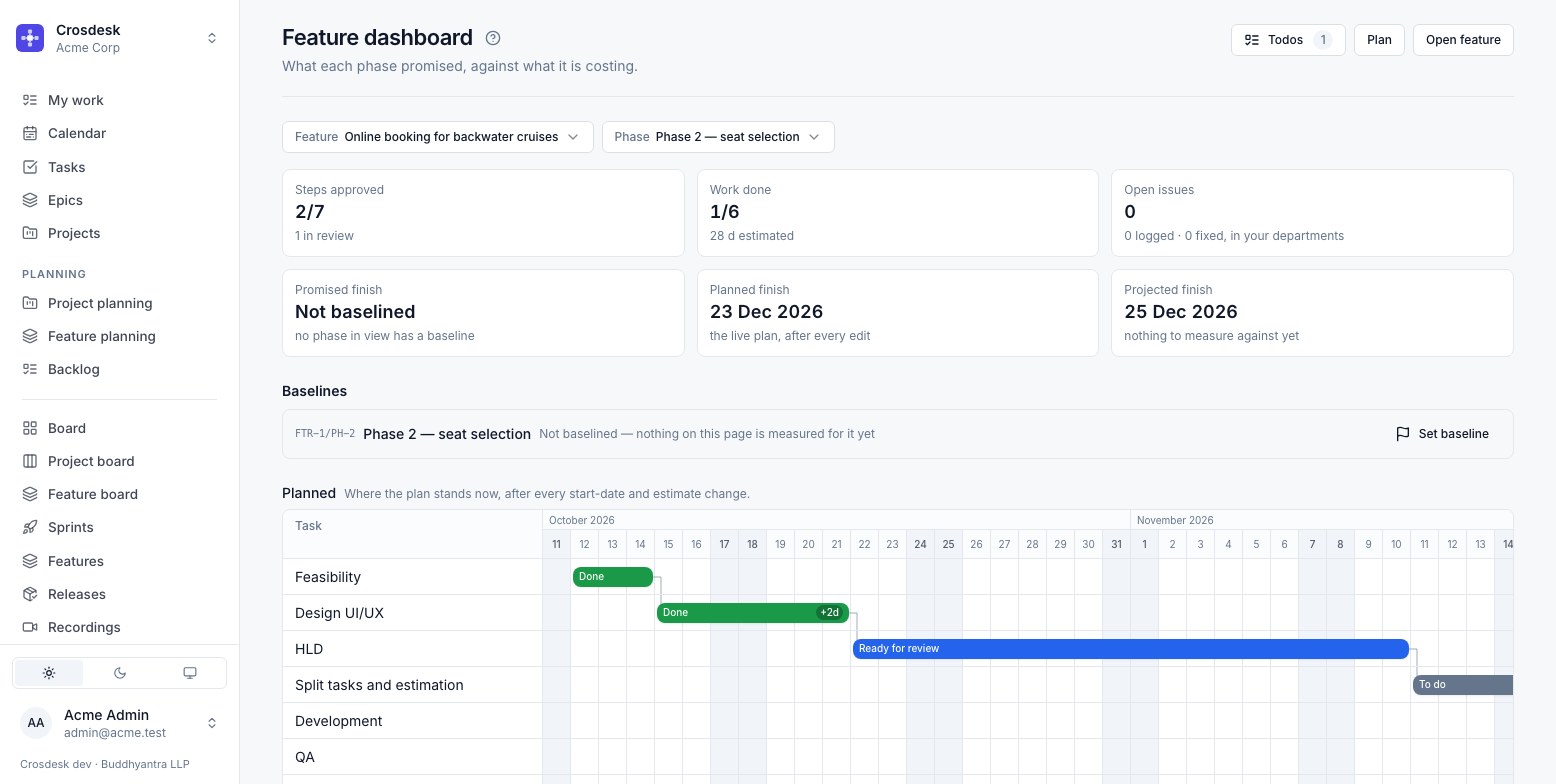
Task: Switch to system theme monitor toggle
Action: coord(190,673)
